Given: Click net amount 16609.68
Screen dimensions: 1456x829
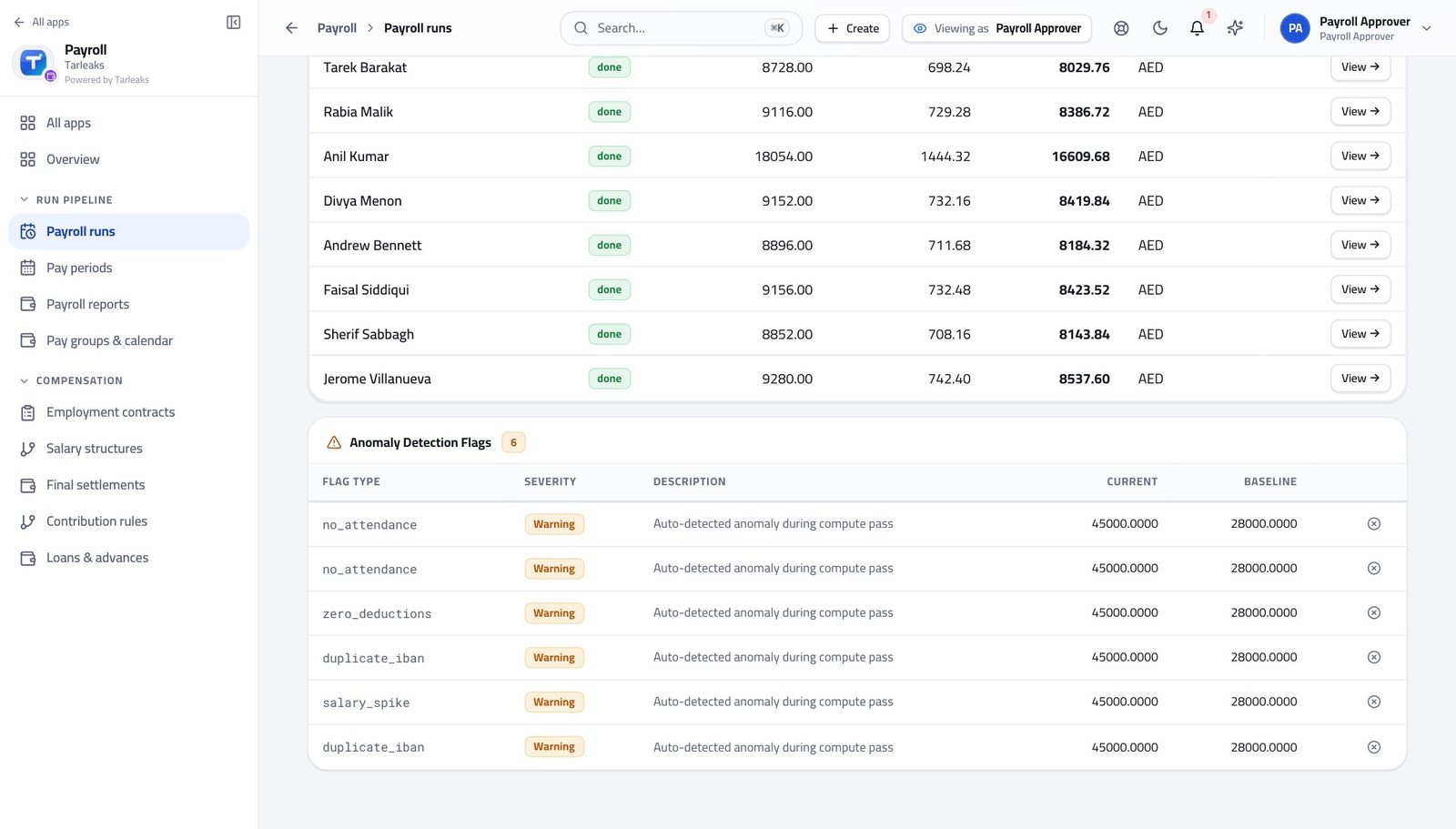Looking at the screenshot, I should [x=1080, y=157].
